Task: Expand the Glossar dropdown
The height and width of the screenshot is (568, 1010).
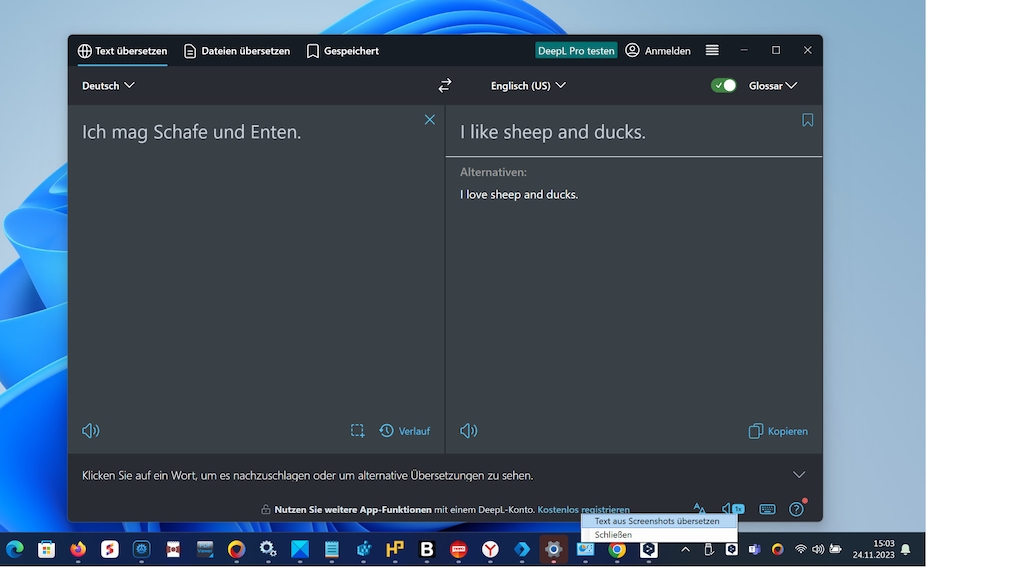Action: [x=773, y=86]
